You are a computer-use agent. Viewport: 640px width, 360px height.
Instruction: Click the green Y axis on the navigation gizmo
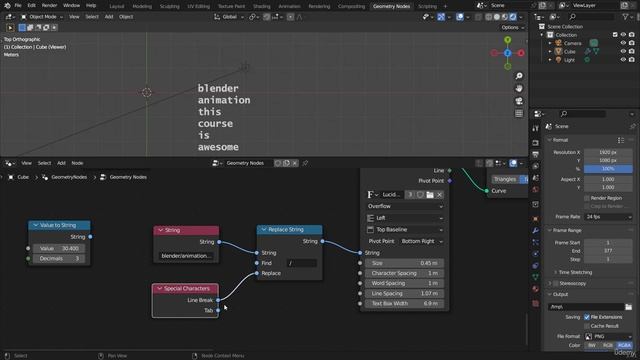point(508,40)
